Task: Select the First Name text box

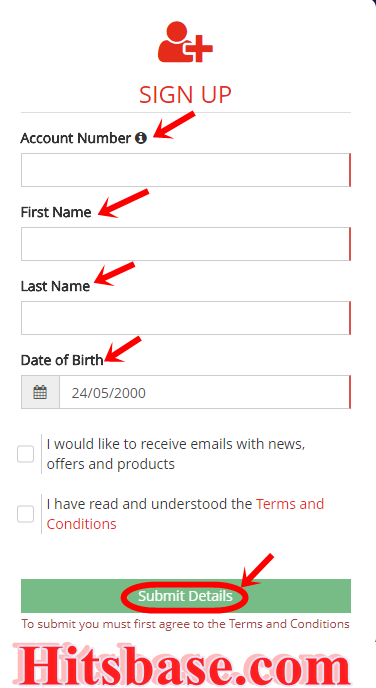Action: coord(186,244)
